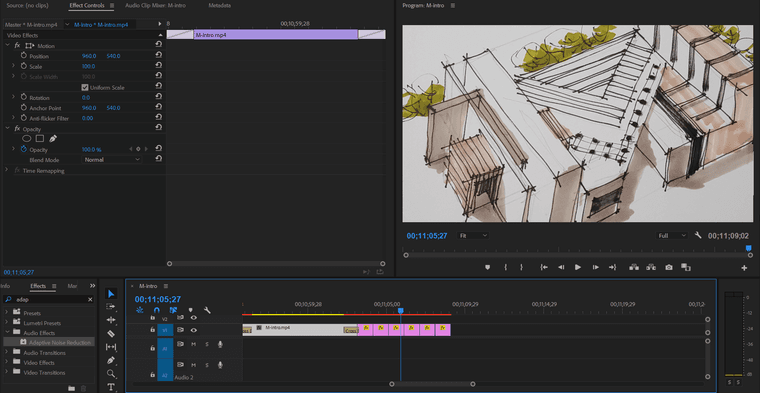The image size is (760, 393).
Task: Click the Lift button
Action: tap(633, 267)
